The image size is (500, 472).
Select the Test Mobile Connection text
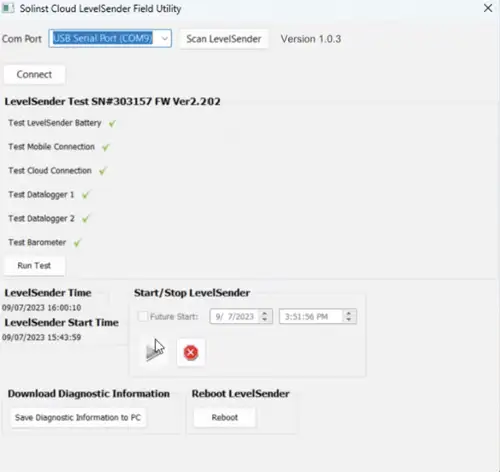[51, 147]
